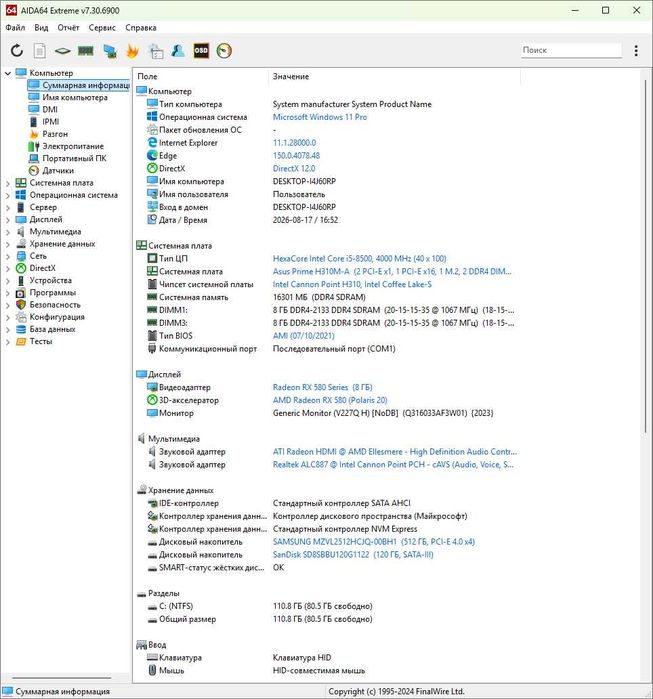This screenshot has width=653, height=699.
Task: Open the report wizard documents icon
Action: coord(156,51)
